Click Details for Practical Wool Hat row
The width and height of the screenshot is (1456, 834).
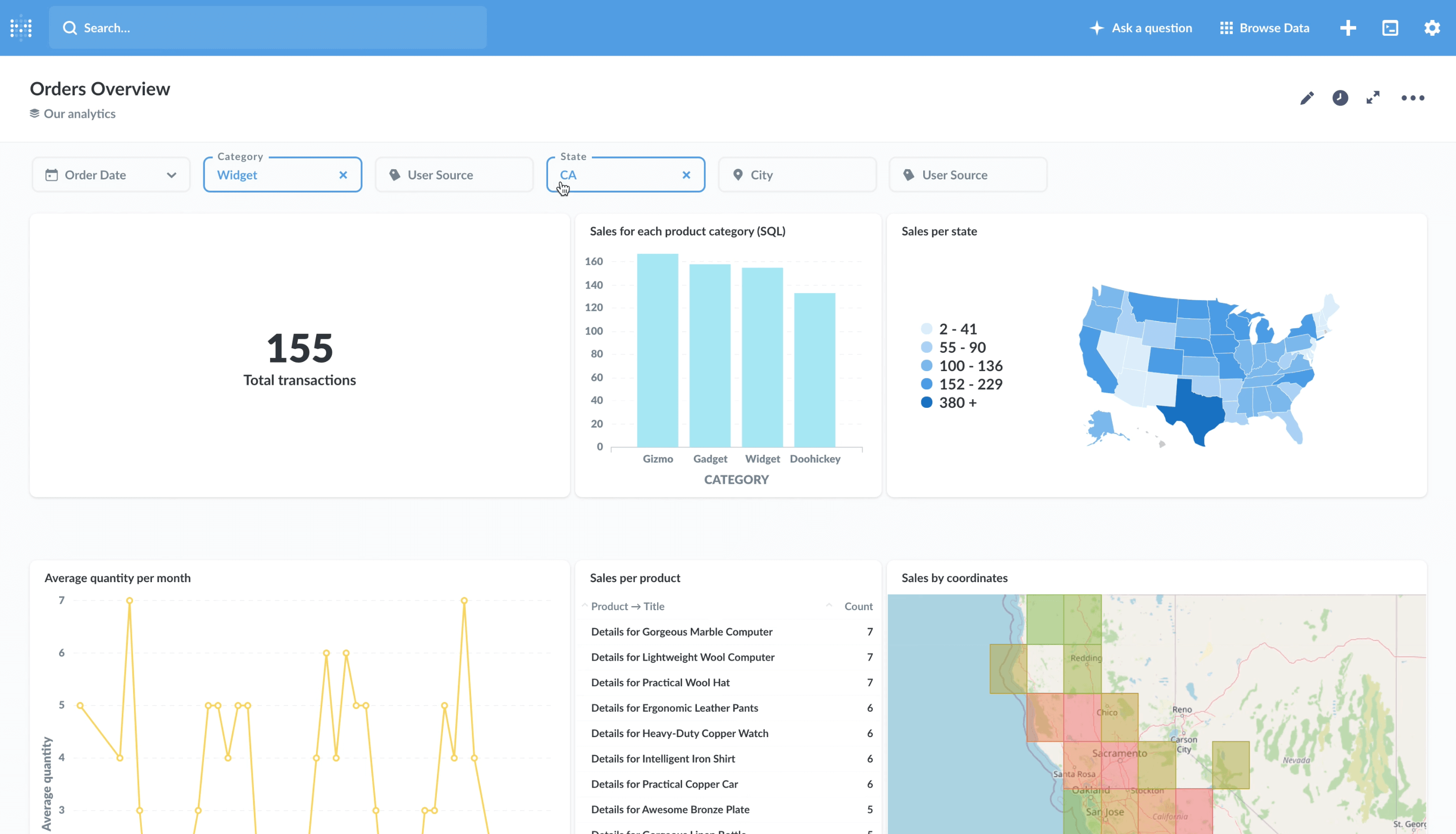click(x=727, y=682)
